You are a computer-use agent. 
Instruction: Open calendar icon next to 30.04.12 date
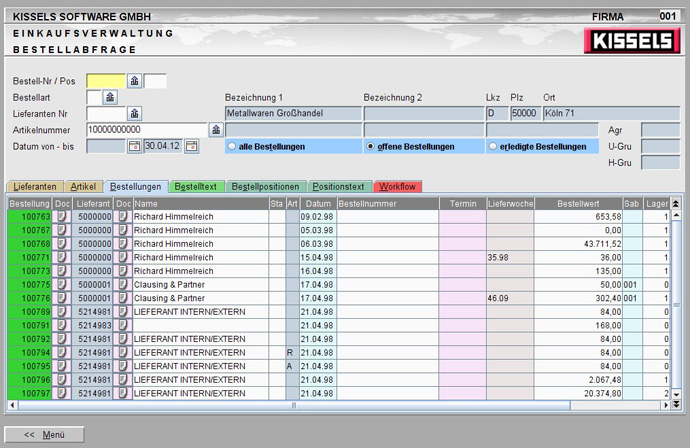point(191,146)
